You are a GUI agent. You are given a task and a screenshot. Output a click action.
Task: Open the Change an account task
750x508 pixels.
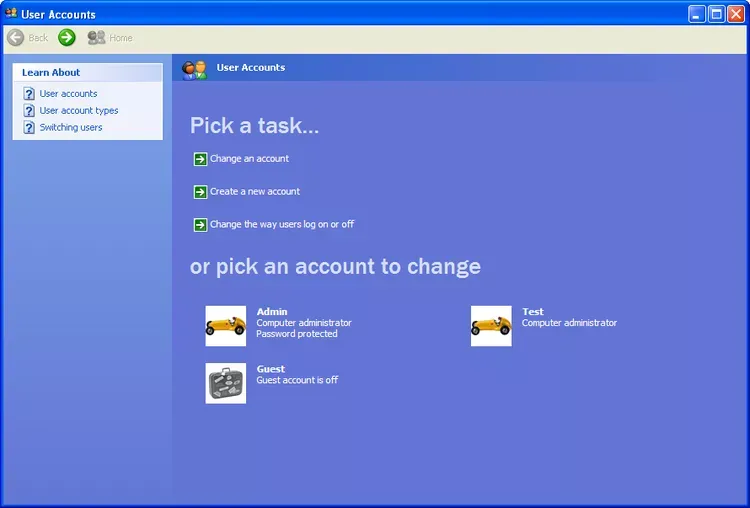(x=249, y=159)
